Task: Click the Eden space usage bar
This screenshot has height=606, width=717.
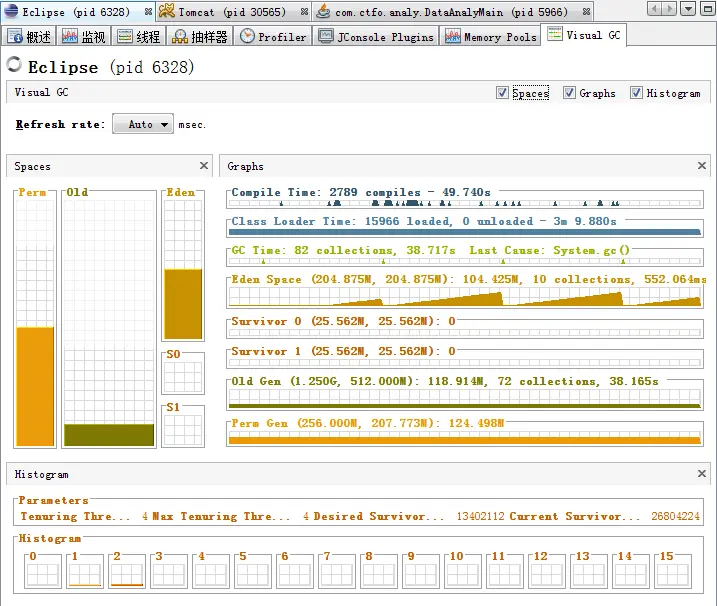Action: 183,304
